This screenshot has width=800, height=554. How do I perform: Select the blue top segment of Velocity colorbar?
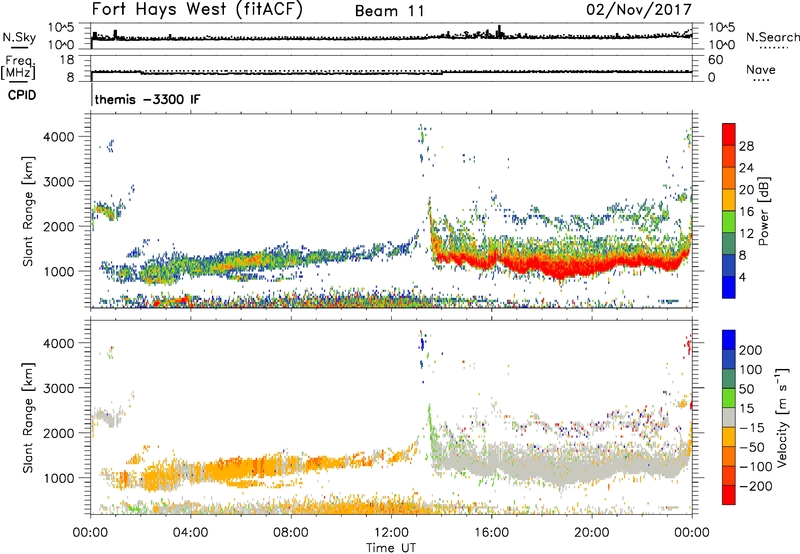729,340
